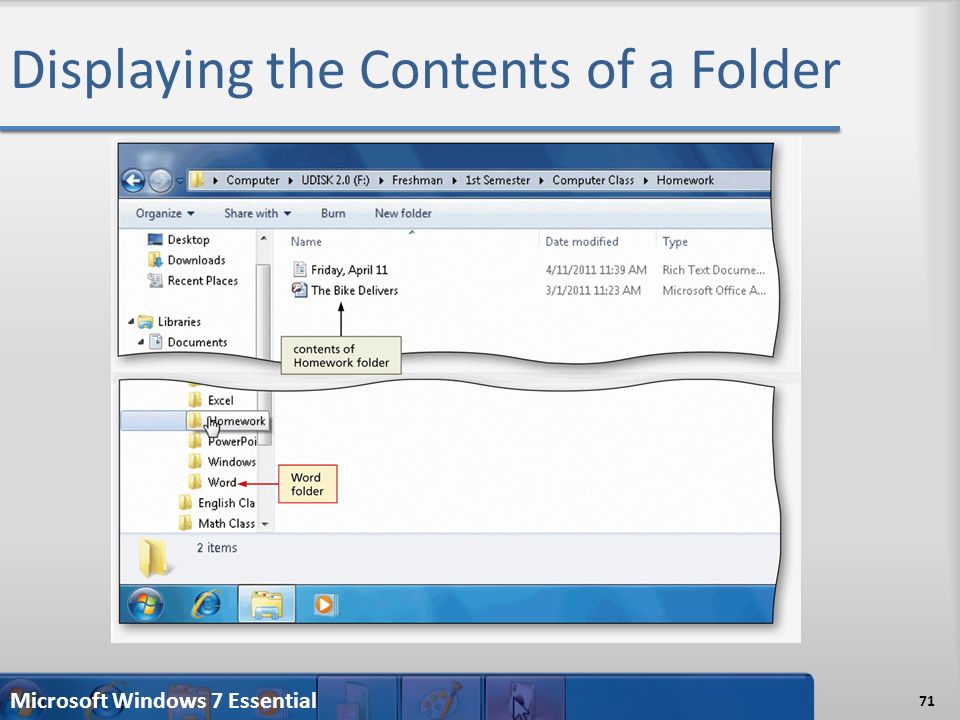Open the recent pages dropdown arrow
The height and width of the screenshot is (720, 960).
[179, 181]
